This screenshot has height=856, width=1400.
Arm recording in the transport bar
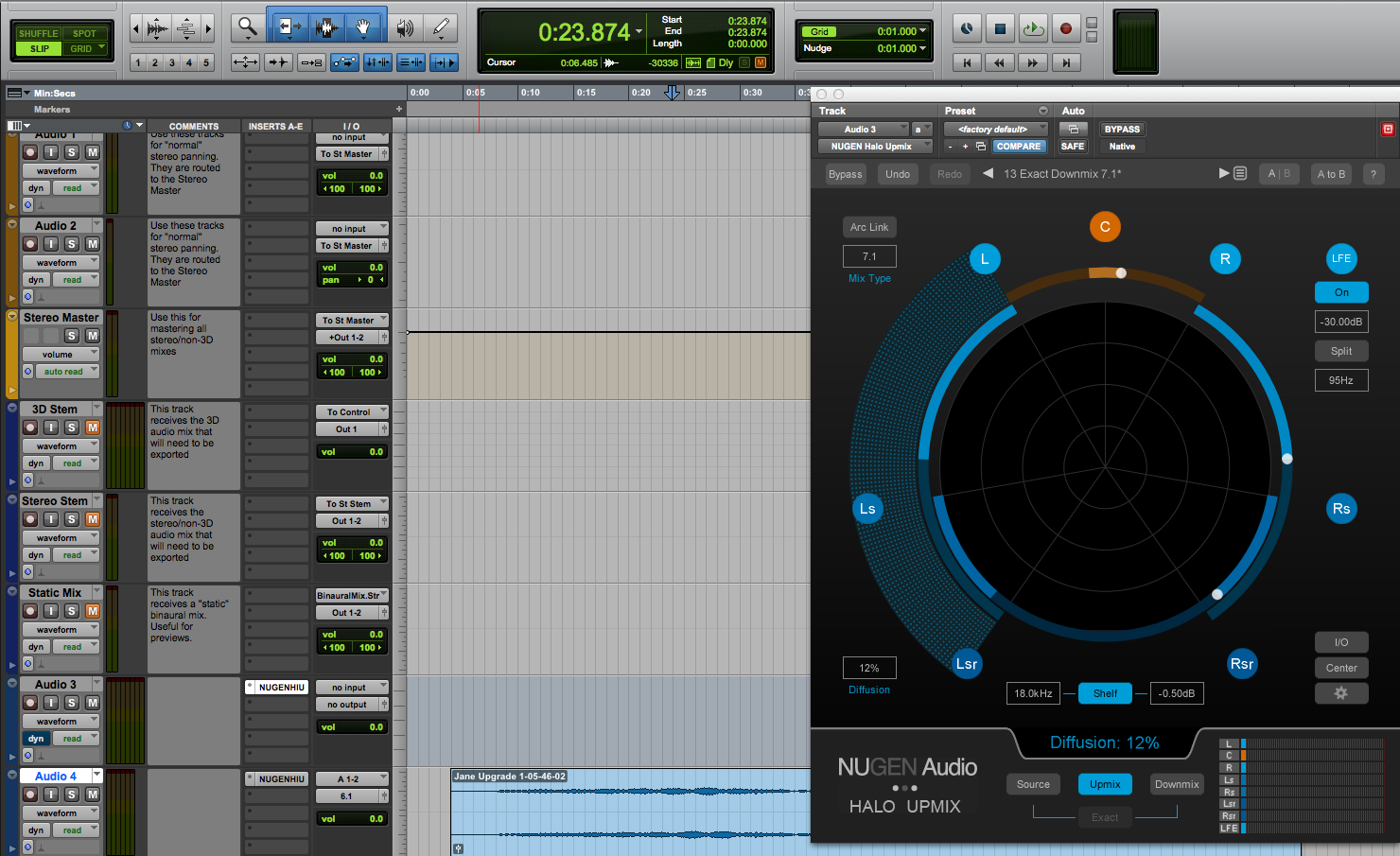(x=1065, y=28)
